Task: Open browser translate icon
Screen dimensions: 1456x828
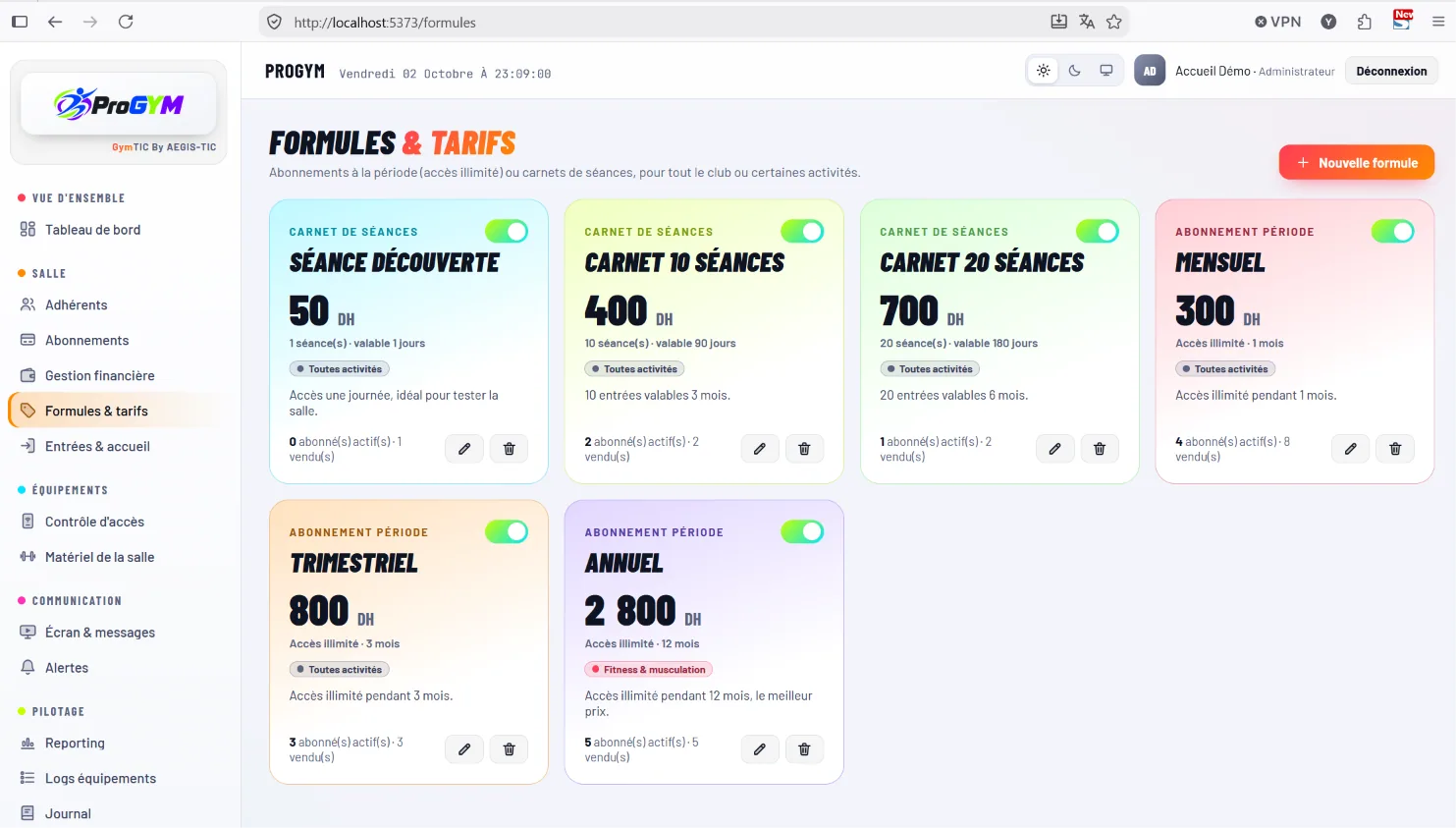Action: click(1087, 22)
